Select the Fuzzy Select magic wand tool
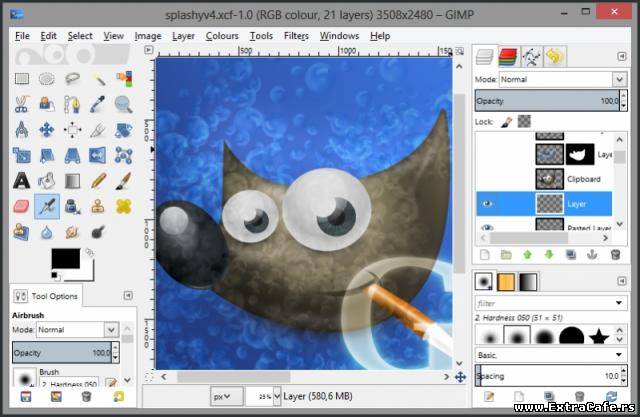This screenshot has width=640, height=417. point(99,78)
